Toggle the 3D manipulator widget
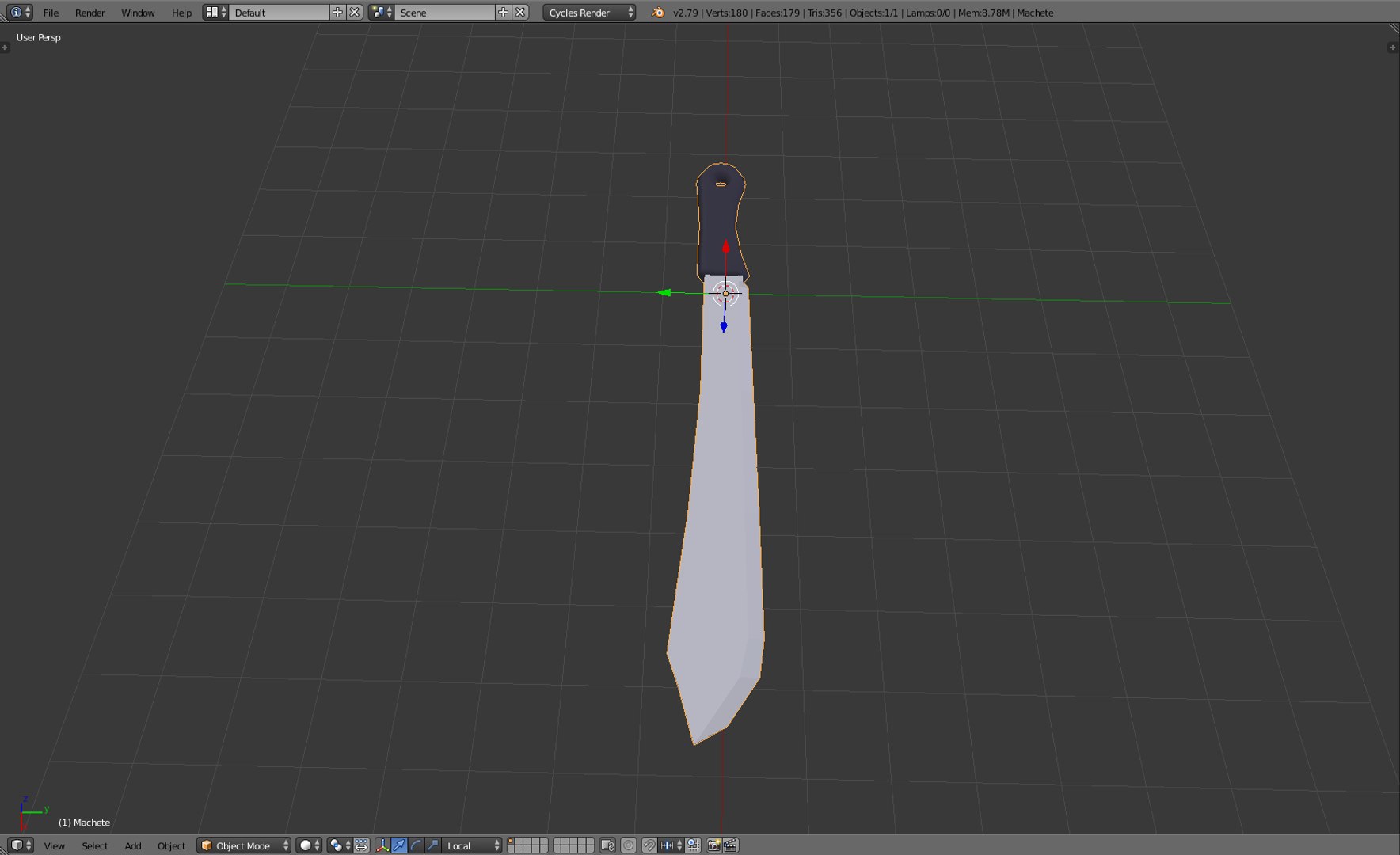The image size is (1400, 855). tap(382, 845)
